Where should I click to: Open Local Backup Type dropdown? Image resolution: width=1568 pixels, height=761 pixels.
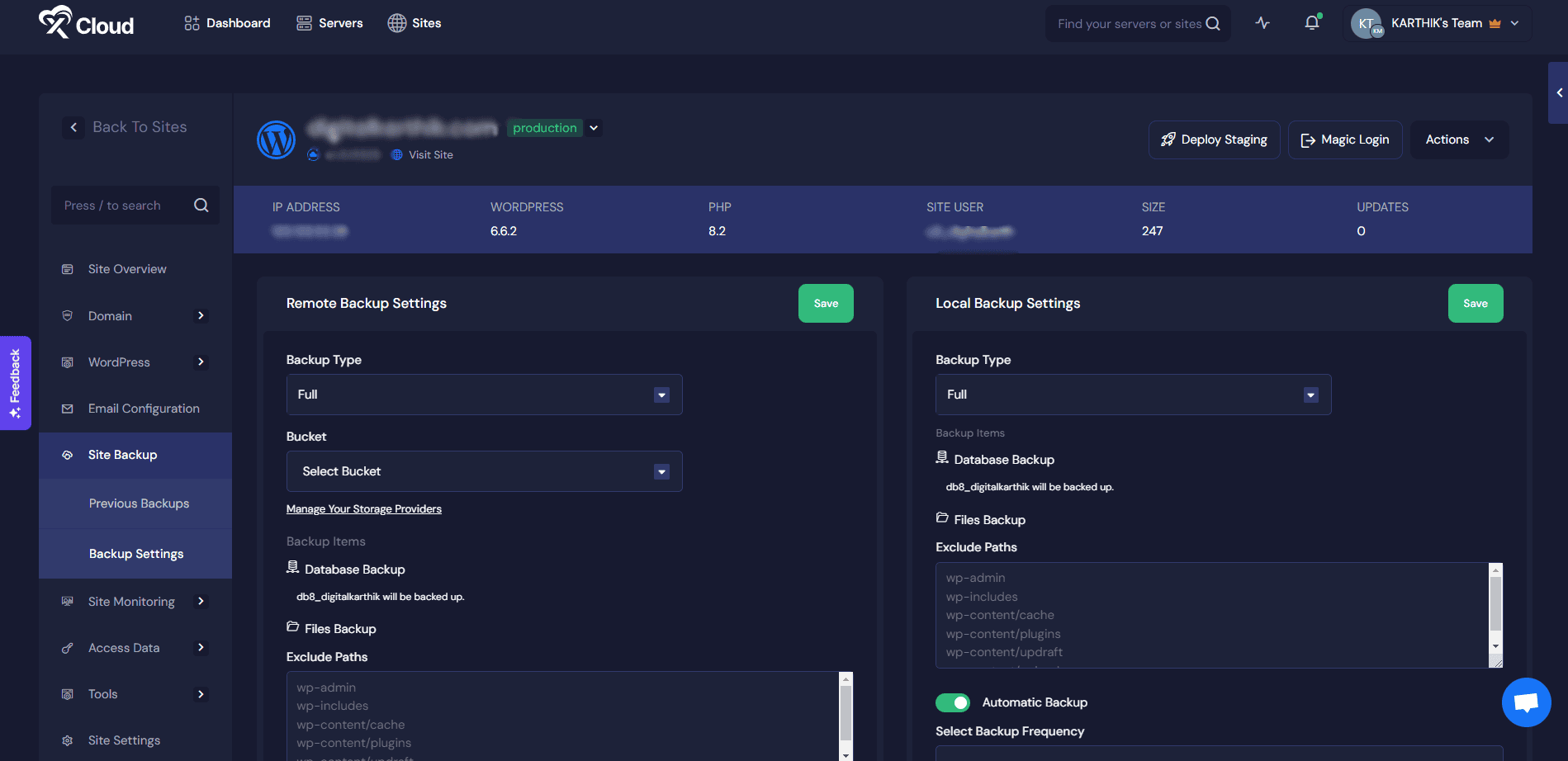click(1134, 395)
